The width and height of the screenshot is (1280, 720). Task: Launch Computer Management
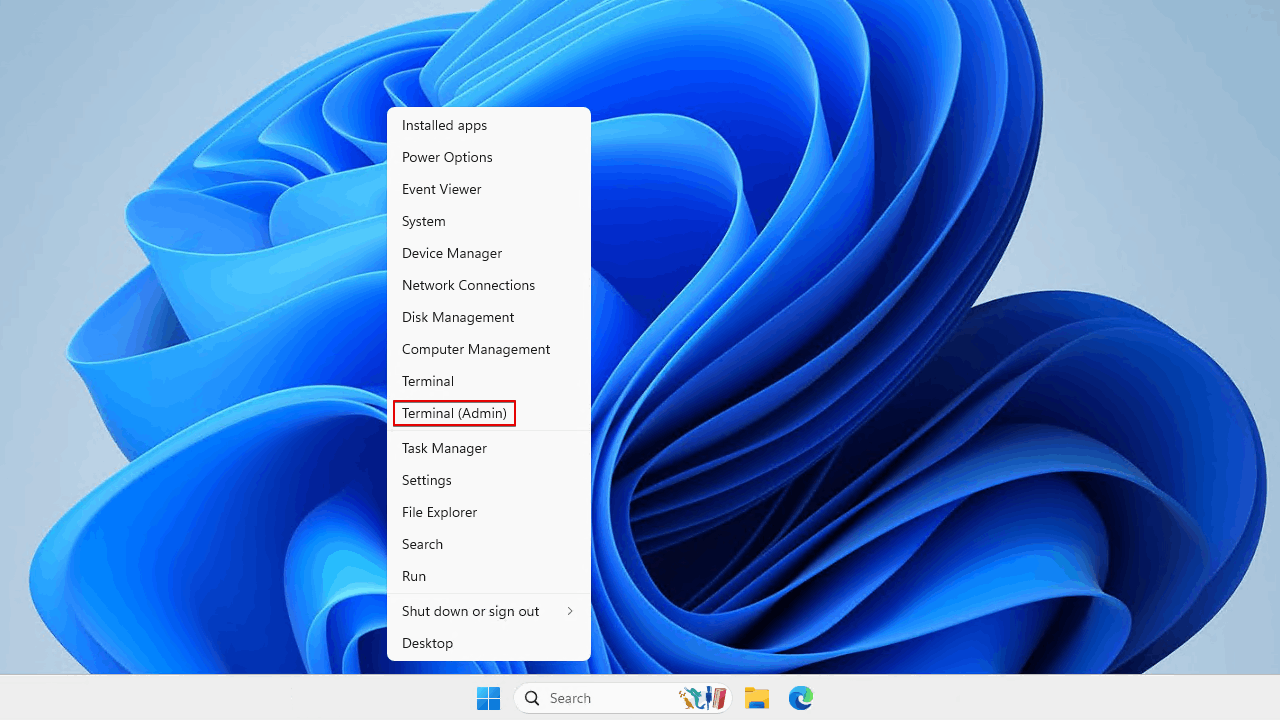(476, 349)
